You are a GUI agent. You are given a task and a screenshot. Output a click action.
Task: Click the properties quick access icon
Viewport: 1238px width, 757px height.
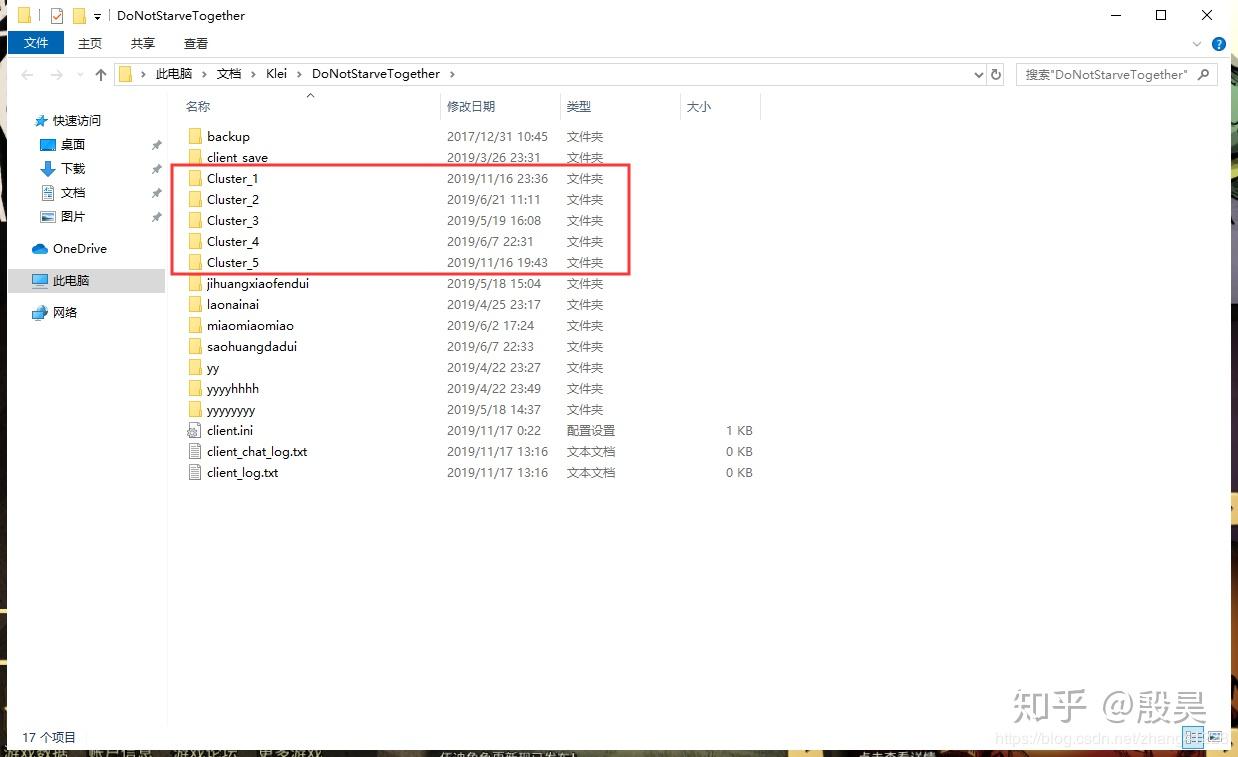pyautogui.click(x=56, y=15)
